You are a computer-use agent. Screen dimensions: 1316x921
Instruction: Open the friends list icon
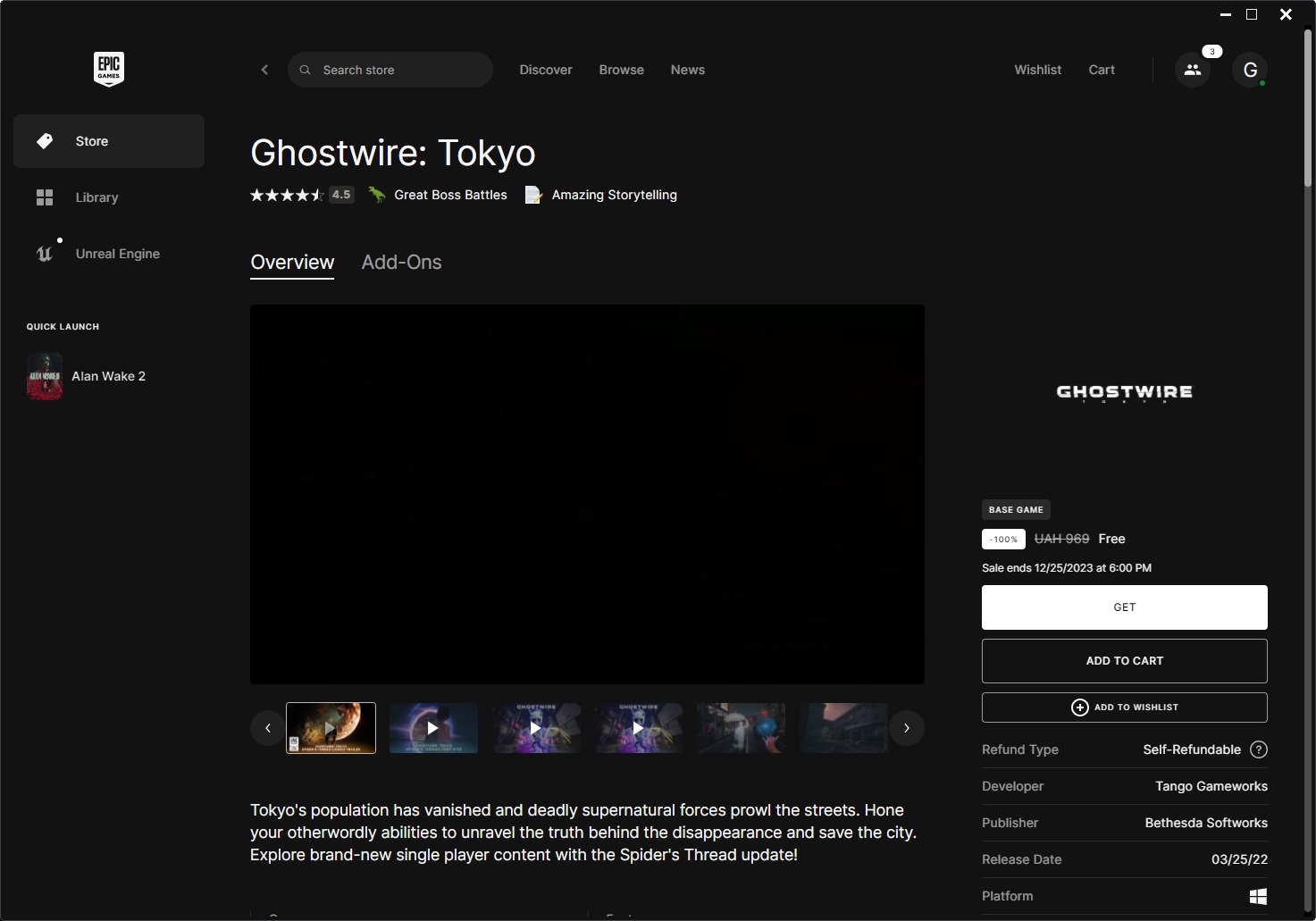pyautogui.click(x=1193, y=70)
